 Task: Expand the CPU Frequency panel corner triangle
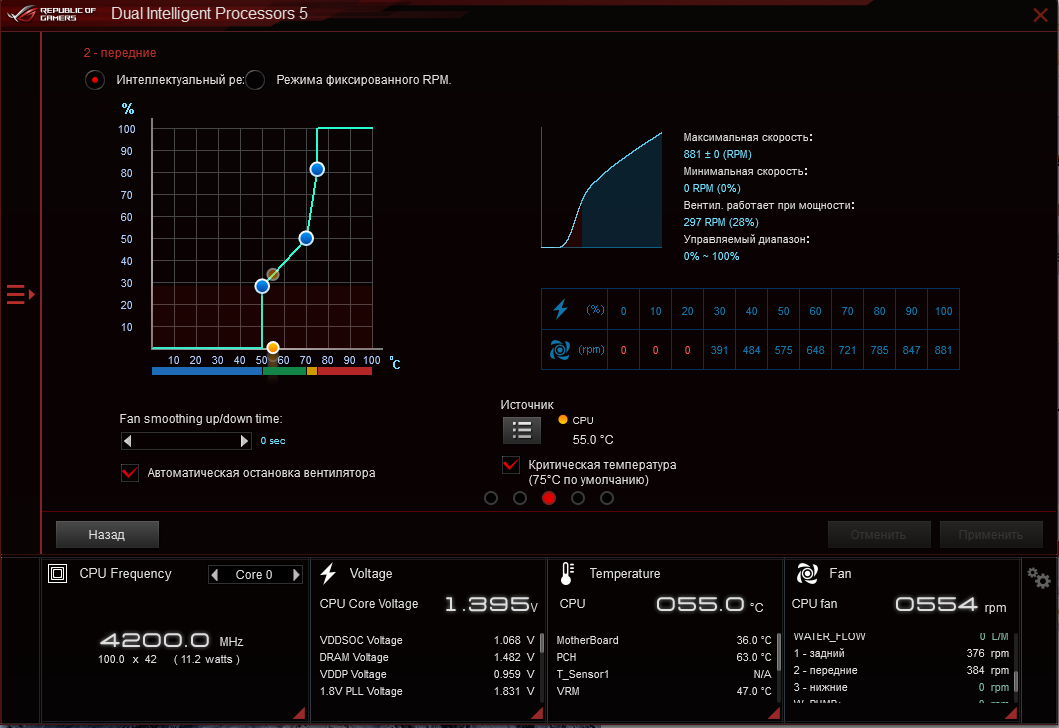pos(299,713)
